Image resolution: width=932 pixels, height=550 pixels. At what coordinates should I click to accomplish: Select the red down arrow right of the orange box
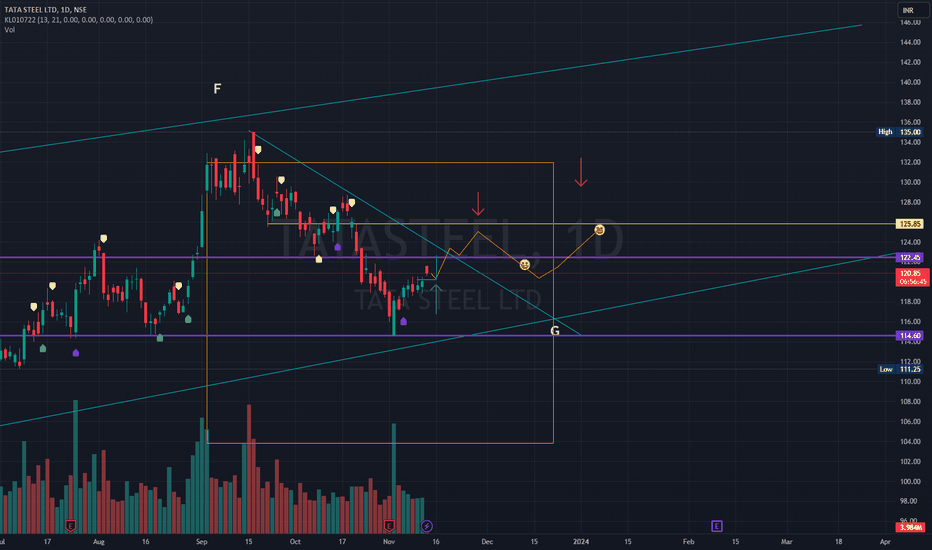(x=581, y=172)
